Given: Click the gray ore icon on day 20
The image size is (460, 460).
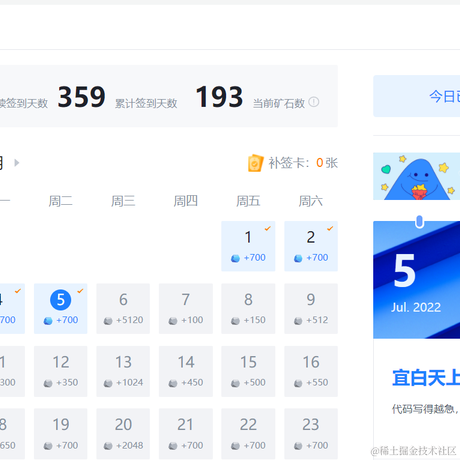Looking at the screenshot, I should (x=108, y=446).
